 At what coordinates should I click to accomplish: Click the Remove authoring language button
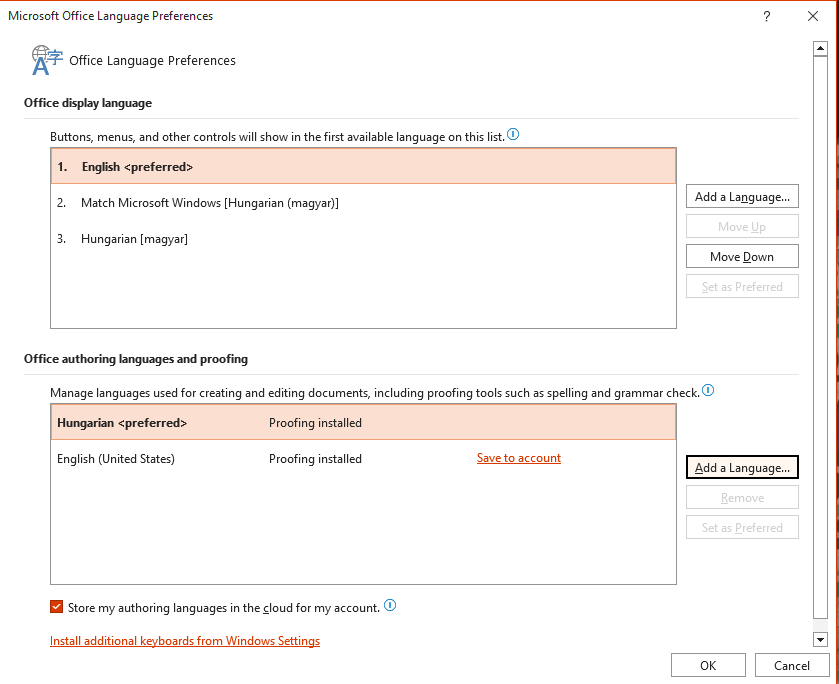[x=742, y=497]
